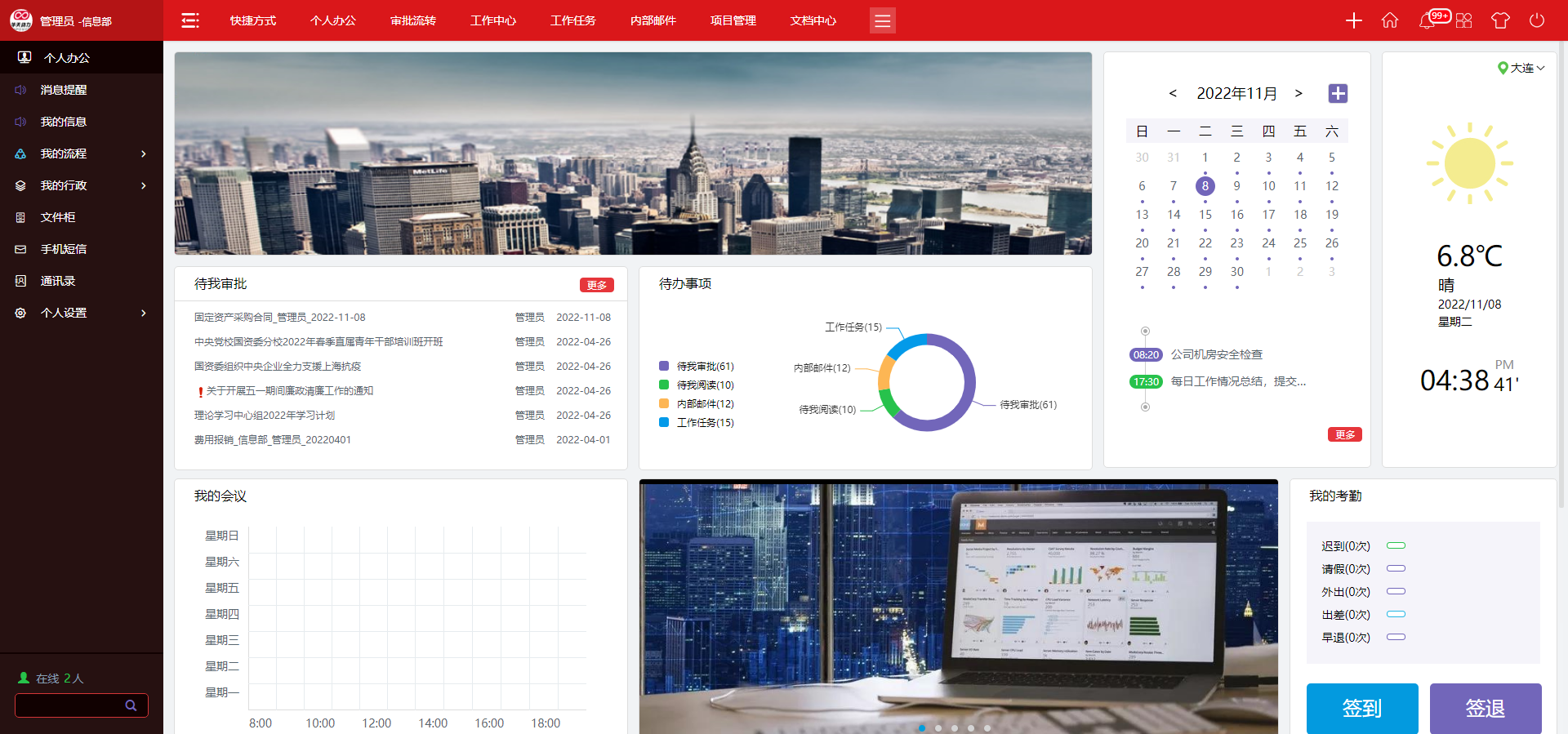Viewport: 1568px width, 734px height.
Task: Open the home icon in header
Action: coord(1390,20)
